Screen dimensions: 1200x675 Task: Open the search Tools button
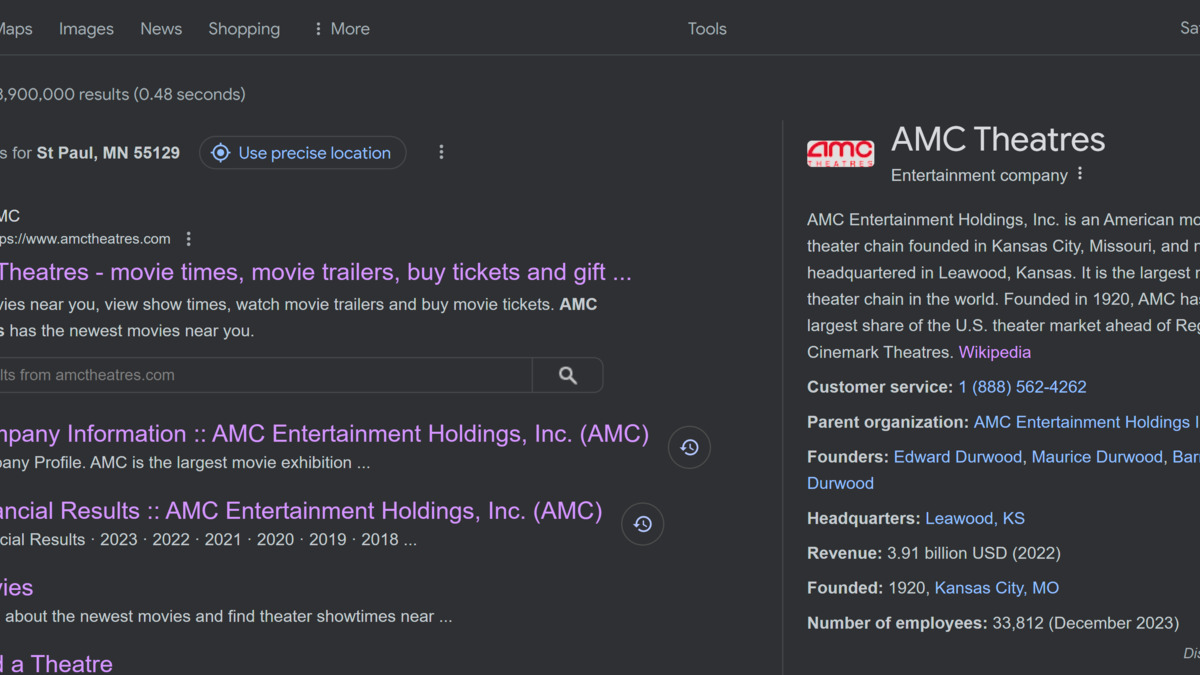pos(707,29)
